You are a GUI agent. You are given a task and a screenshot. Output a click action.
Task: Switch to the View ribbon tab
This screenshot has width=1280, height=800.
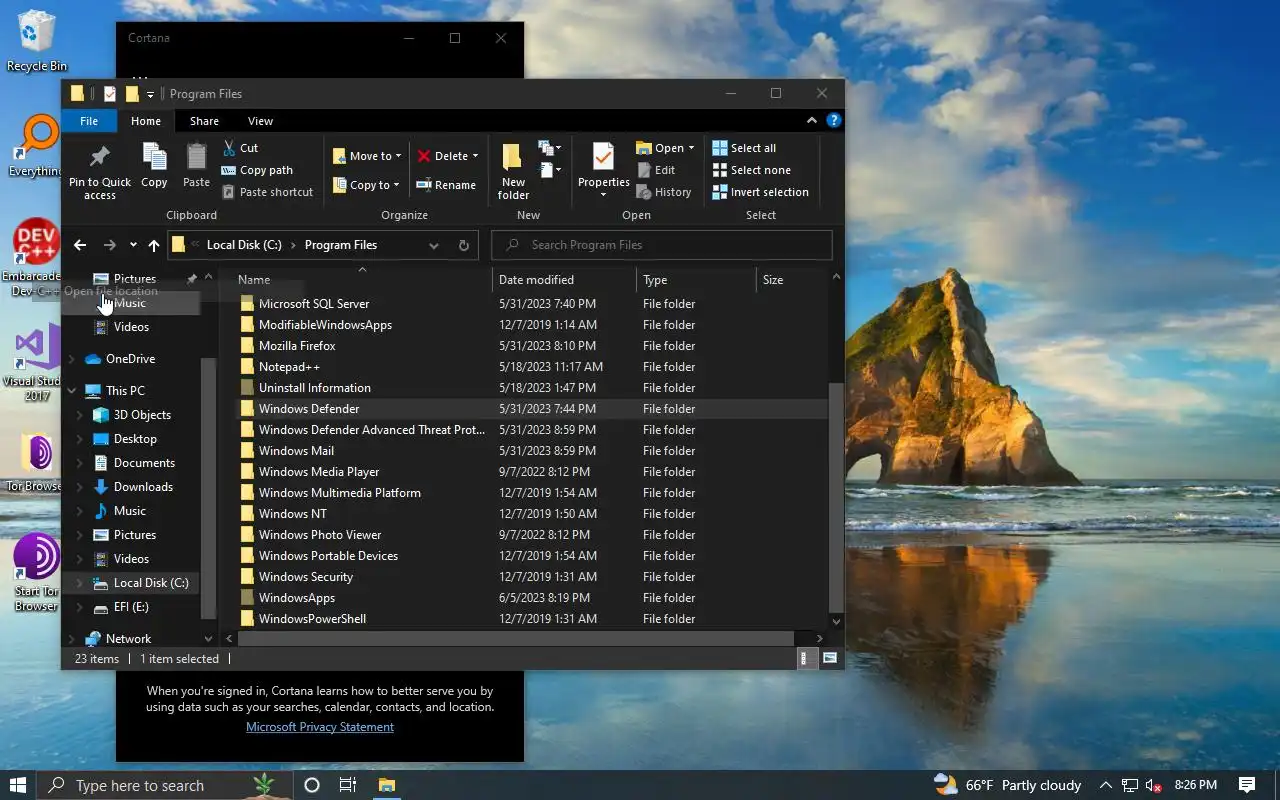[260, 121]
